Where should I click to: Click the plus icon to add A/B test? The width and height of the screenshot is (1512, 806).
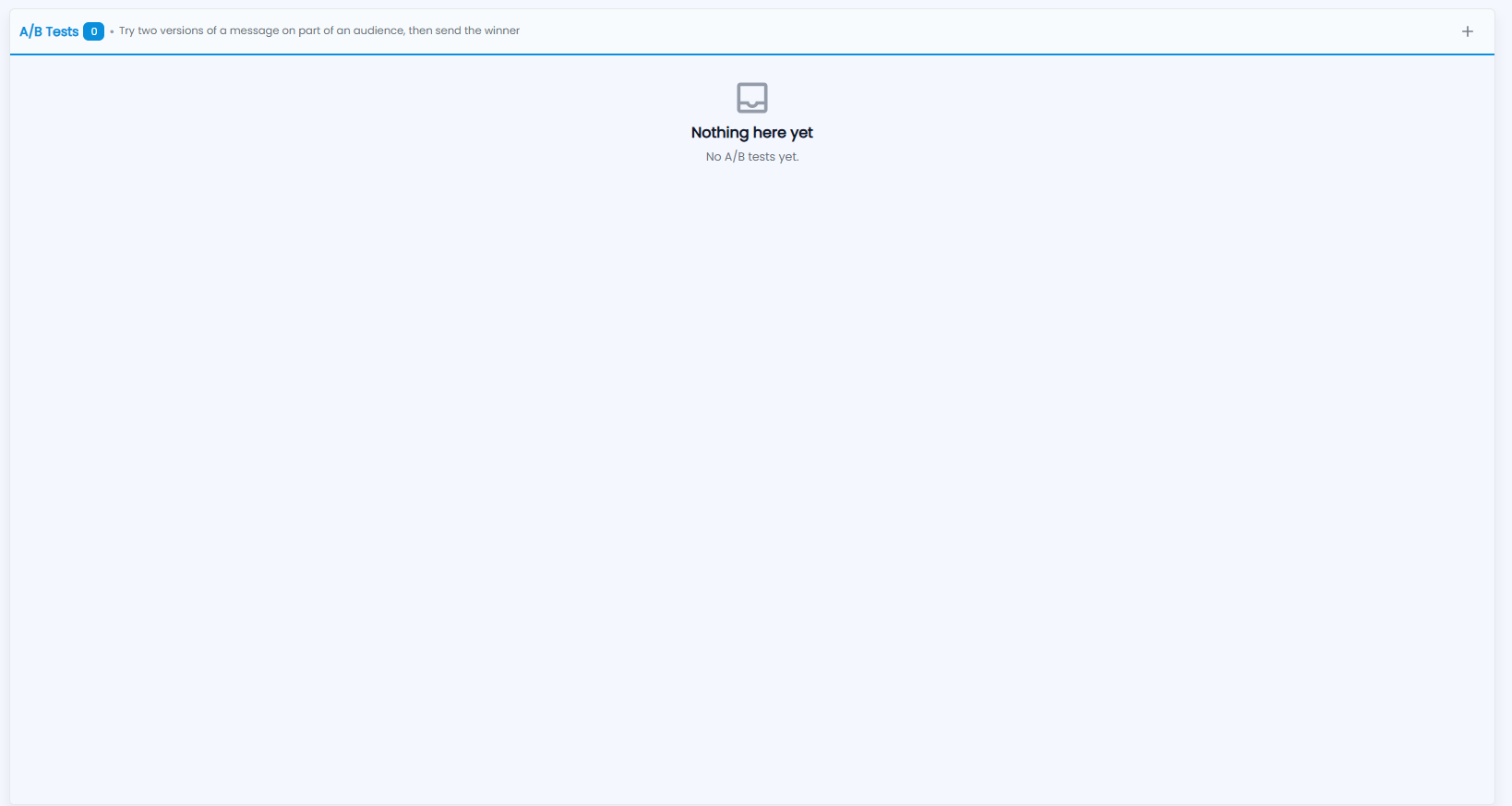(1468, 31)
